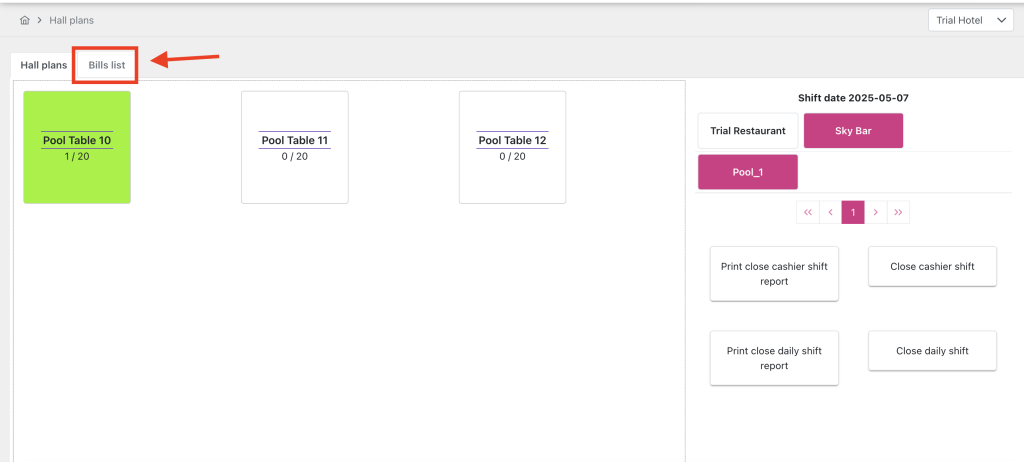Go to first page of pagination
Image resolution: width=1024 pixels, height=462 pixels.
808,212
